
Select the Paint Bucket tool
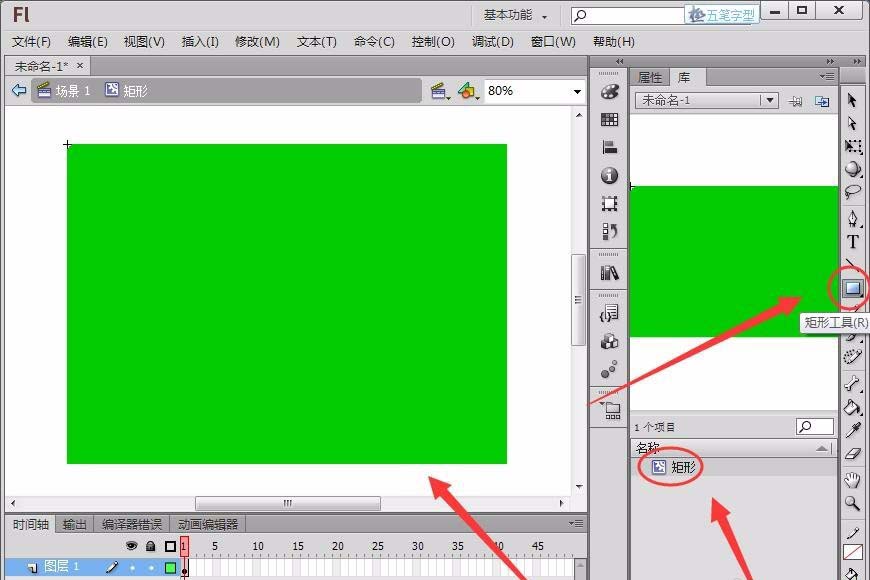point(853,408)
